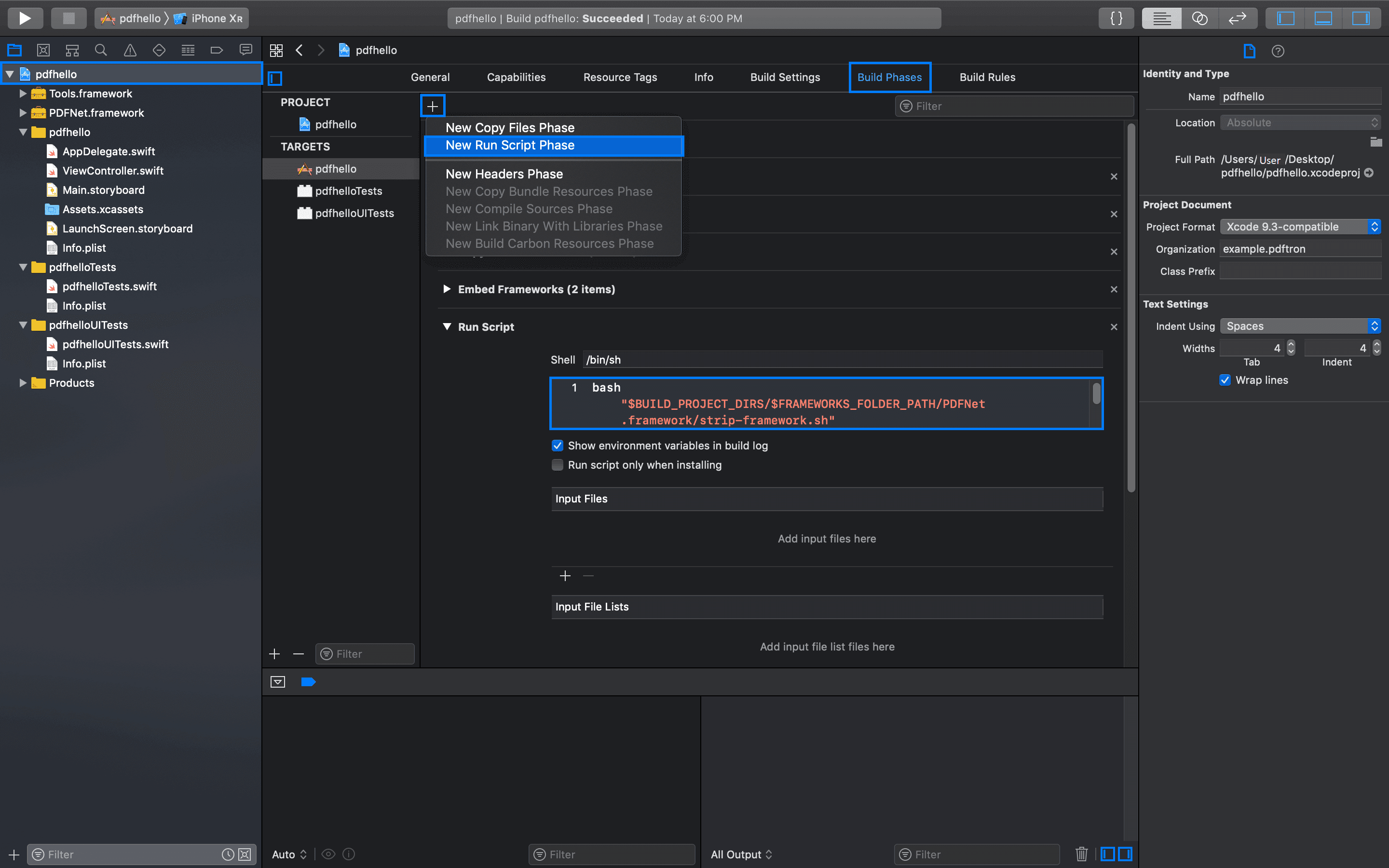This screenshot has width=1389, height=868.
Task: Open the Breakpoint navigator icon
Action: tap(217, 51)
